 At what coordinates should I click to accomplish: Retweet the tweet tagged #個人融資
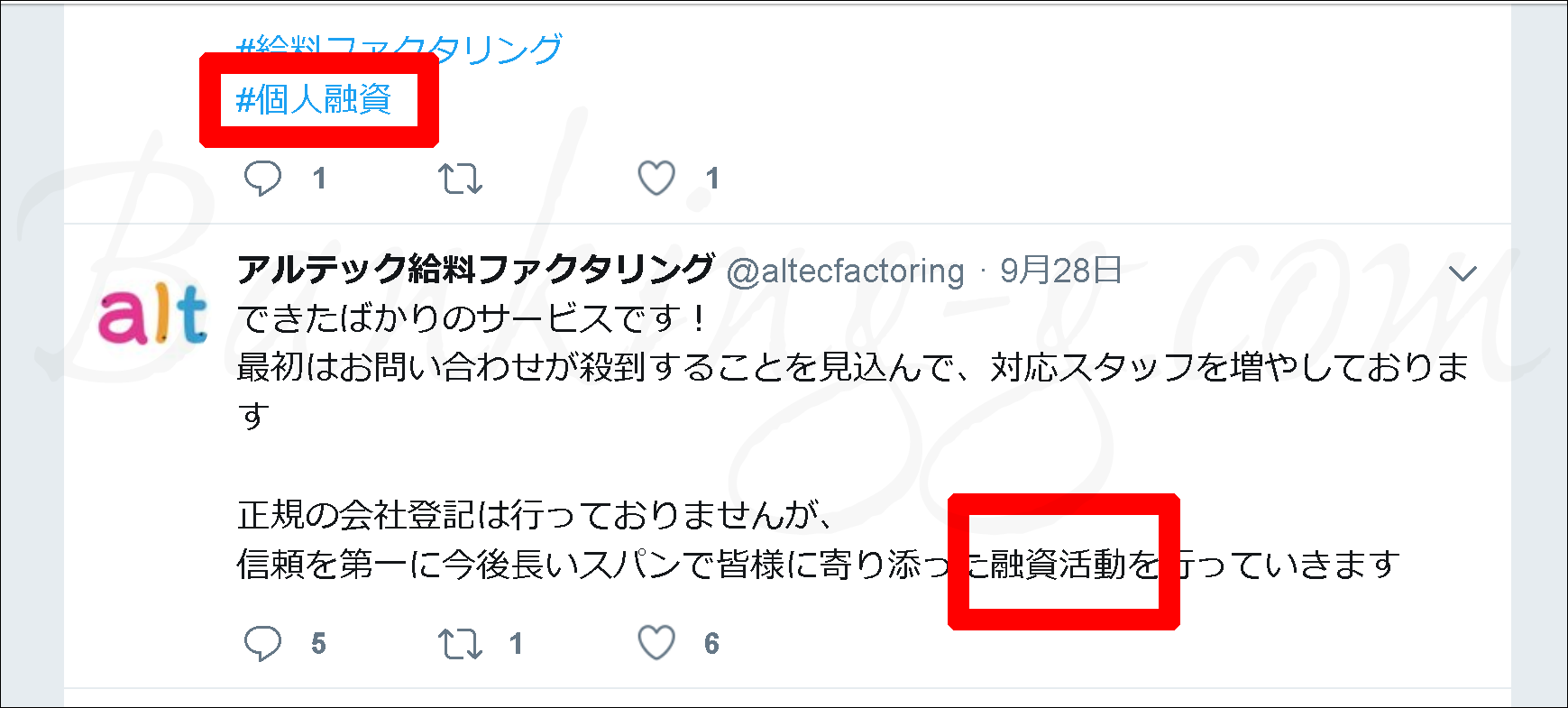(460, 179)
